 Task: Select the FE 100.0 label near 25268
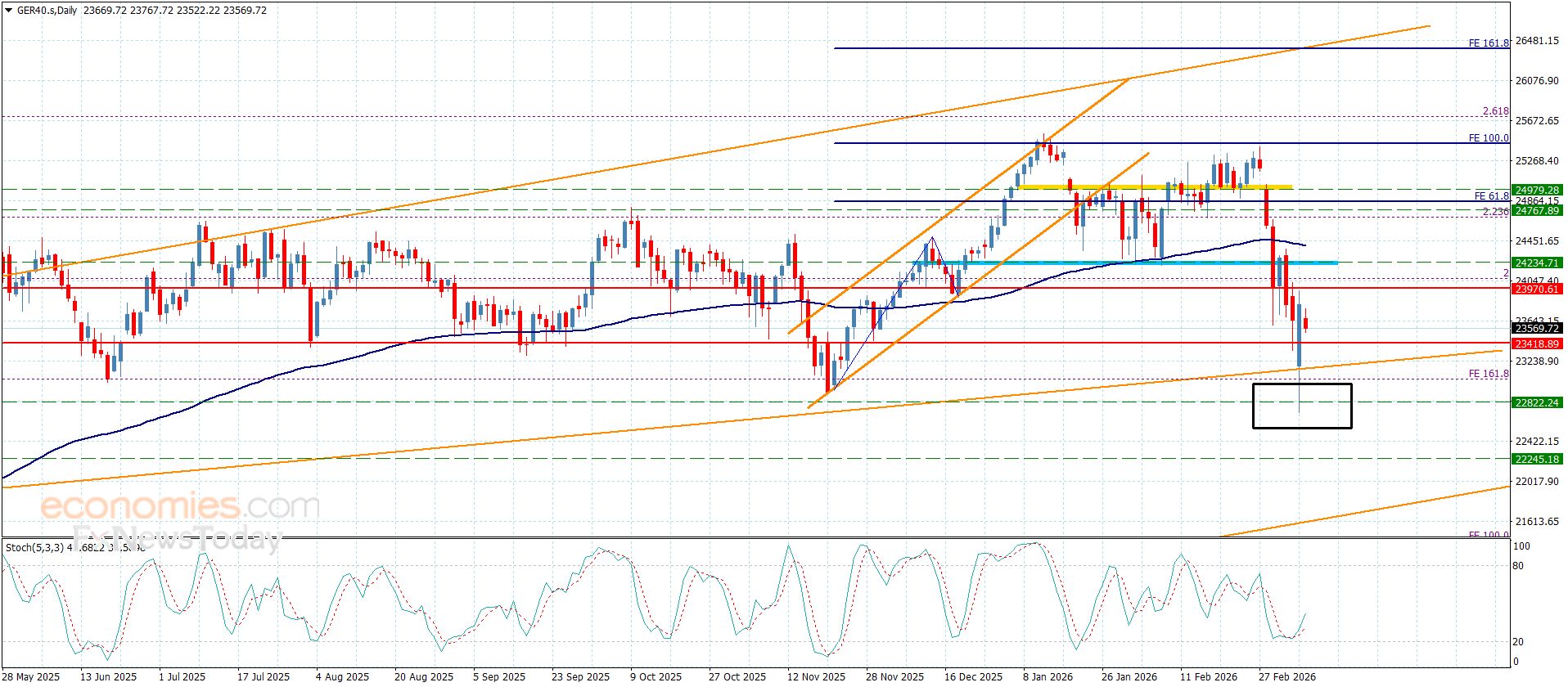click(1488, 138)
